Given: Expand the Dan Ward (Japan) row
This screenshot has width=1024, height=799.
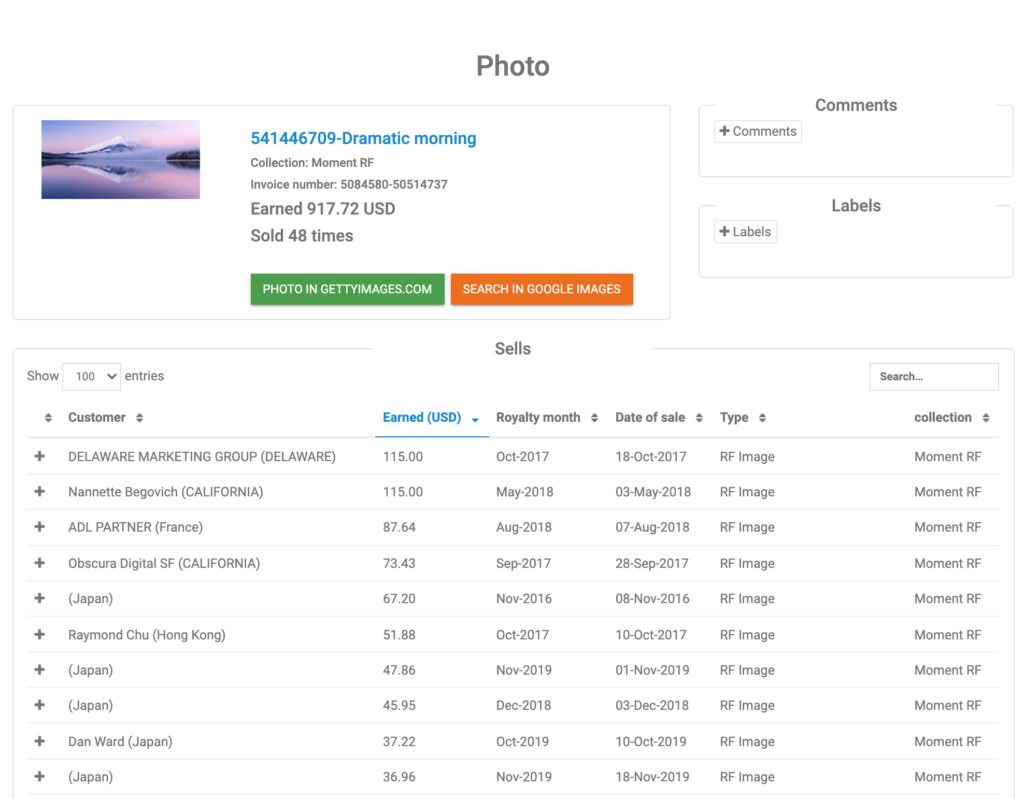Looking at the screenshot, I should (40, 741).
